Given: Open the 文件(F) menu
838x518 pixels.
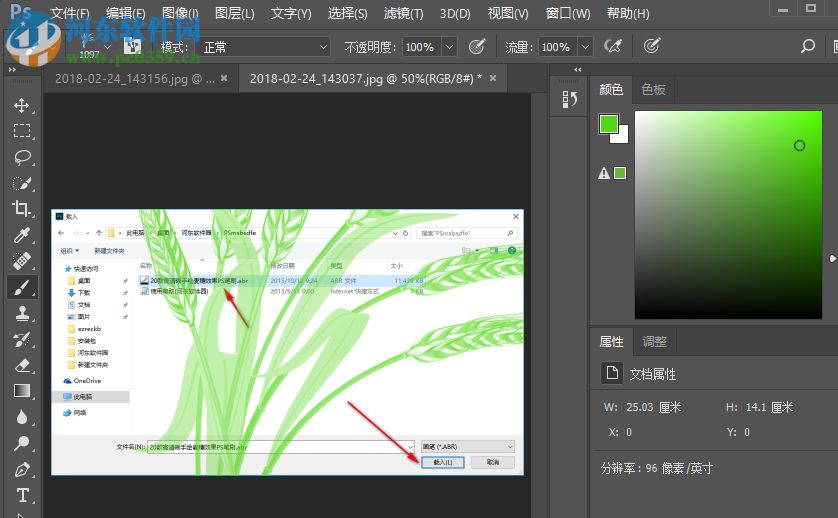Looking at the screenshot, I should point(69,13).
